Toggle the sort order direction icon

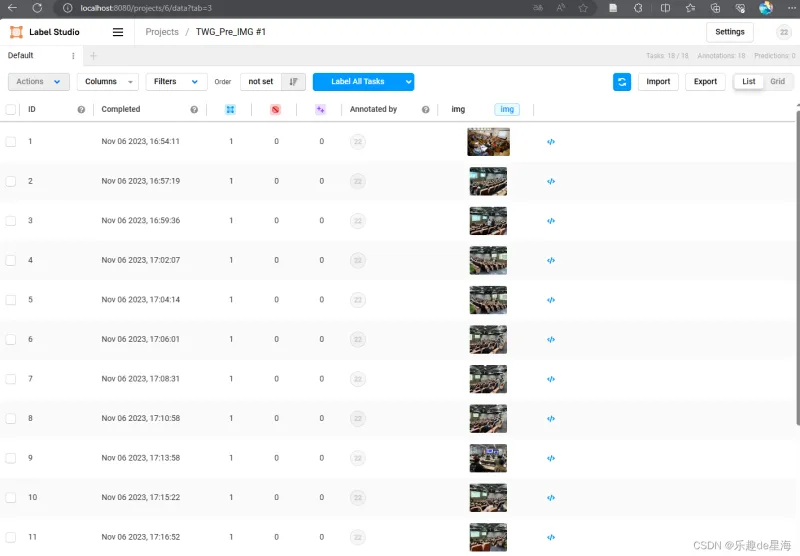click(x=294, y=82)
